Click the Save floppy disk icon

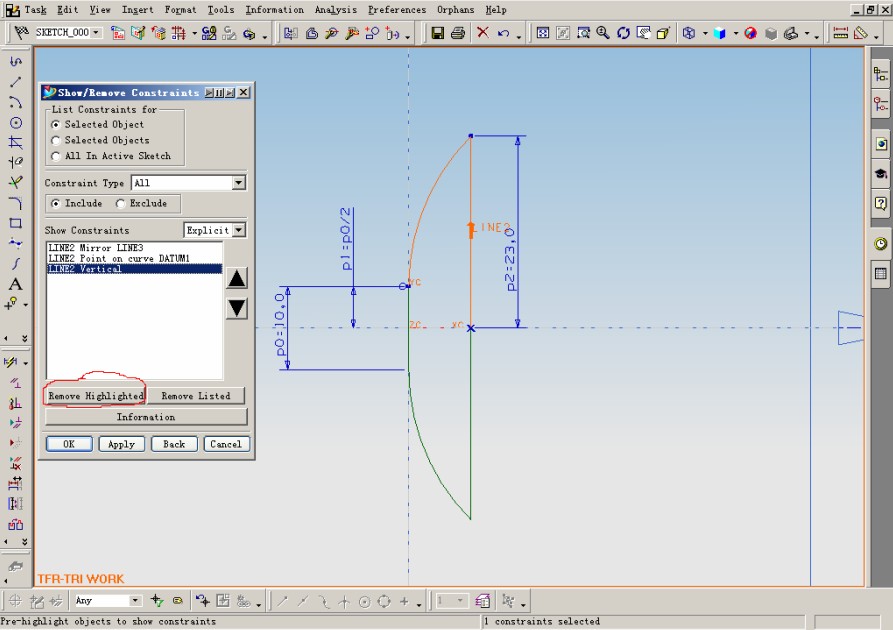click(x=437, y=33)
